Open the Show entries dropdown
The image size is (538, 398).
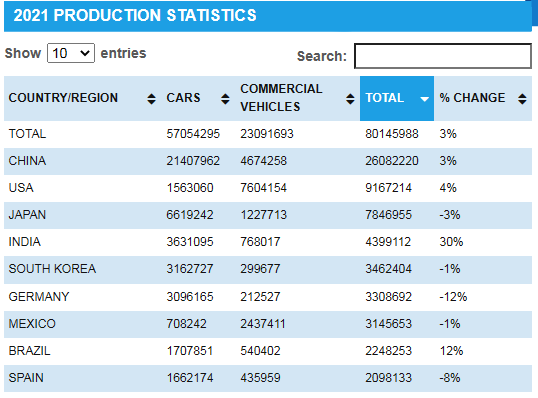coord(71,53)
